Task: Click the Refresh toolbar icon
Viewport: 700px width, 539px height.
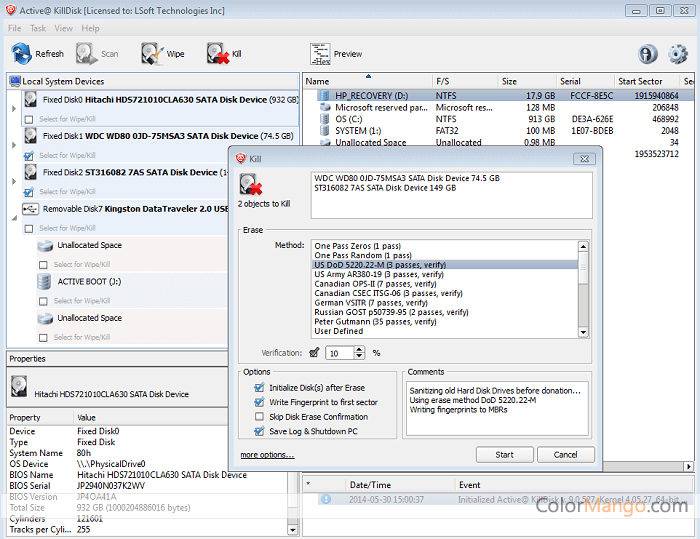Action: pos(21,54)
